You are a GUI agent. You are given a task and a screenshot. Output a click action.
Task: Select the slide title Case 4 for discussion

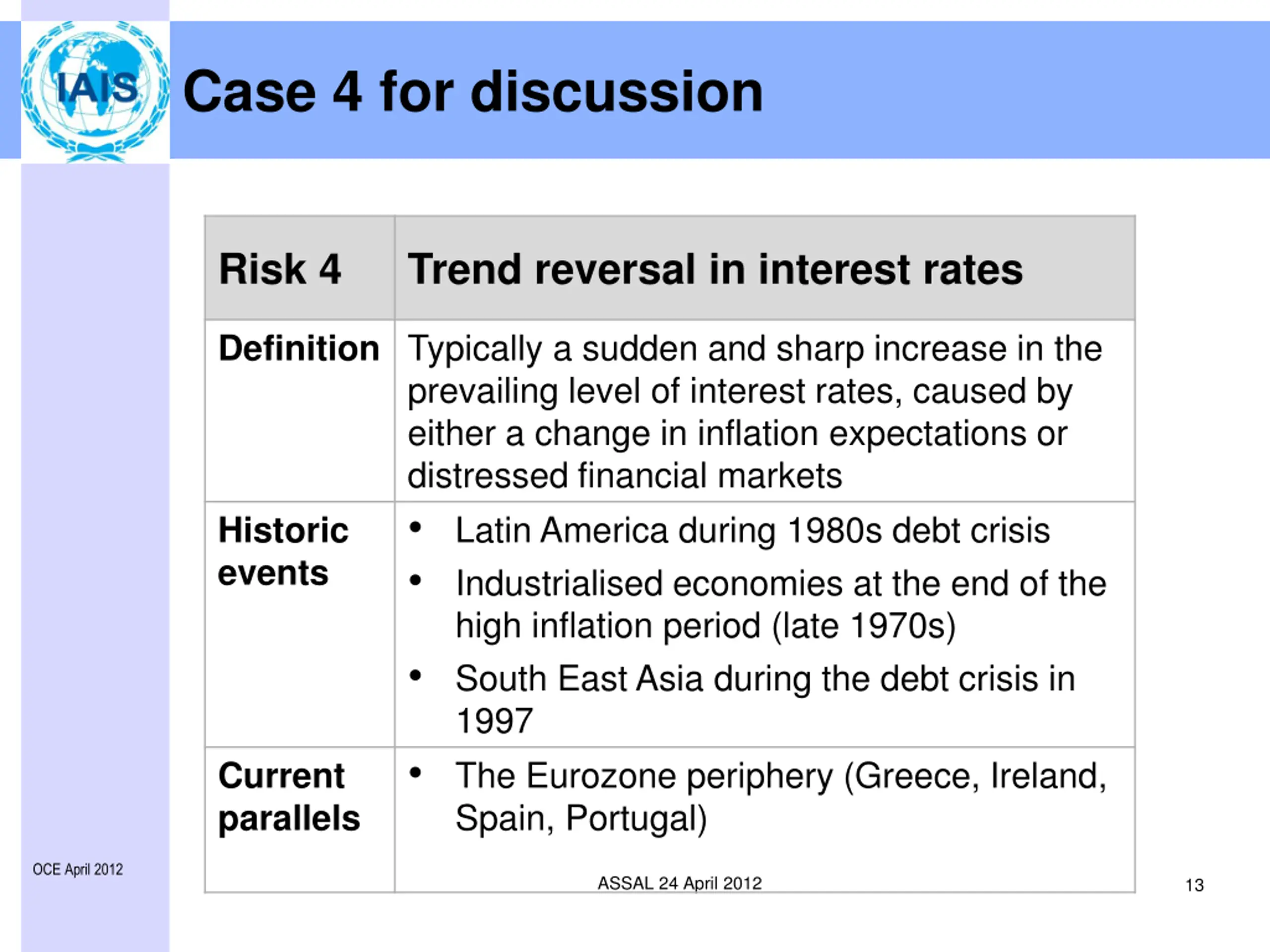click(x=473, y=91)
